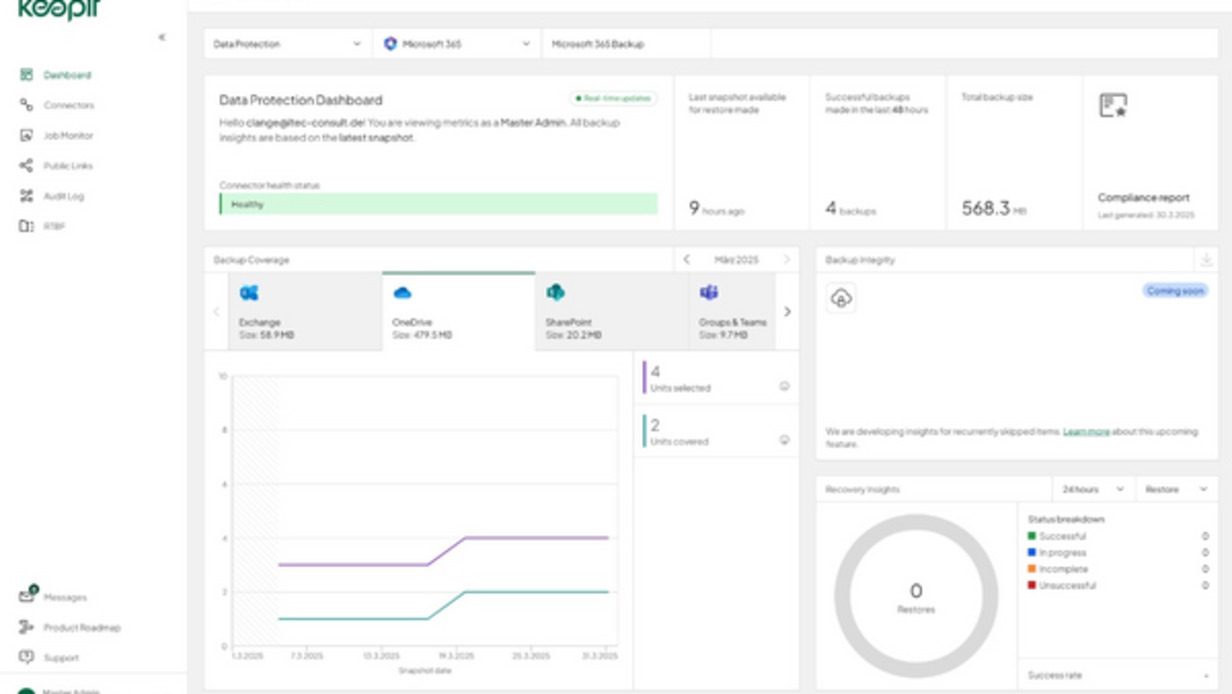Collapse the sidebar with double-chevron

click(x=162, y=38)
